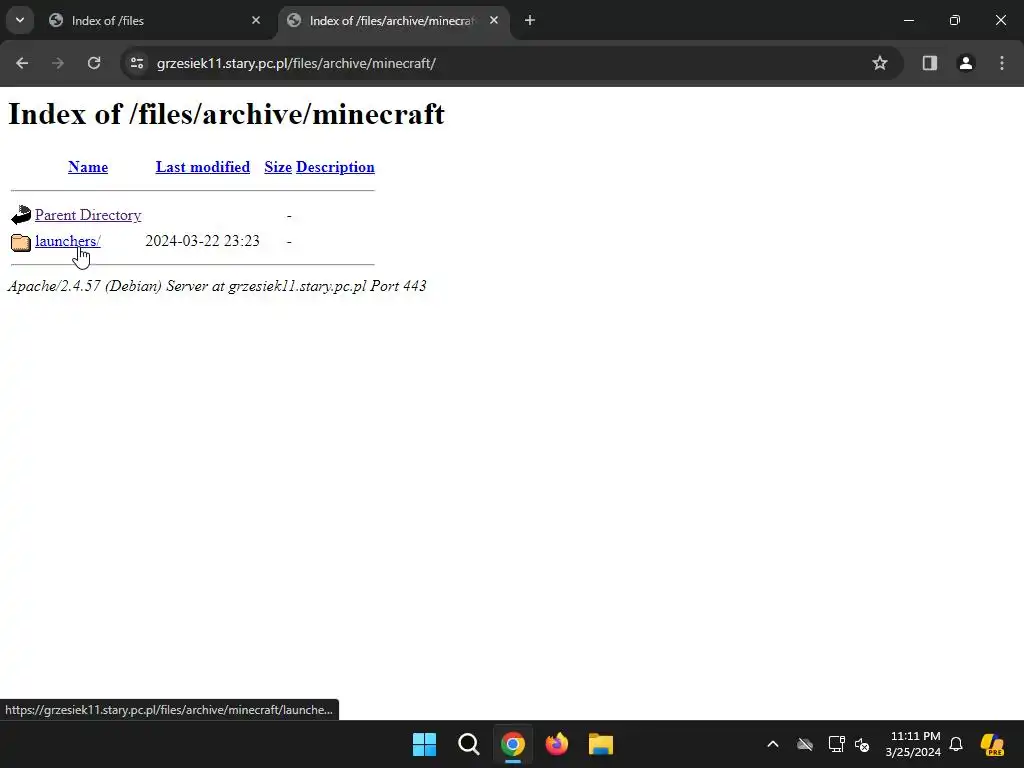Viewport: 1024px width, 768px height.
Task: Close the 'Index of /files' tab
Action: (x=256, y=20)
